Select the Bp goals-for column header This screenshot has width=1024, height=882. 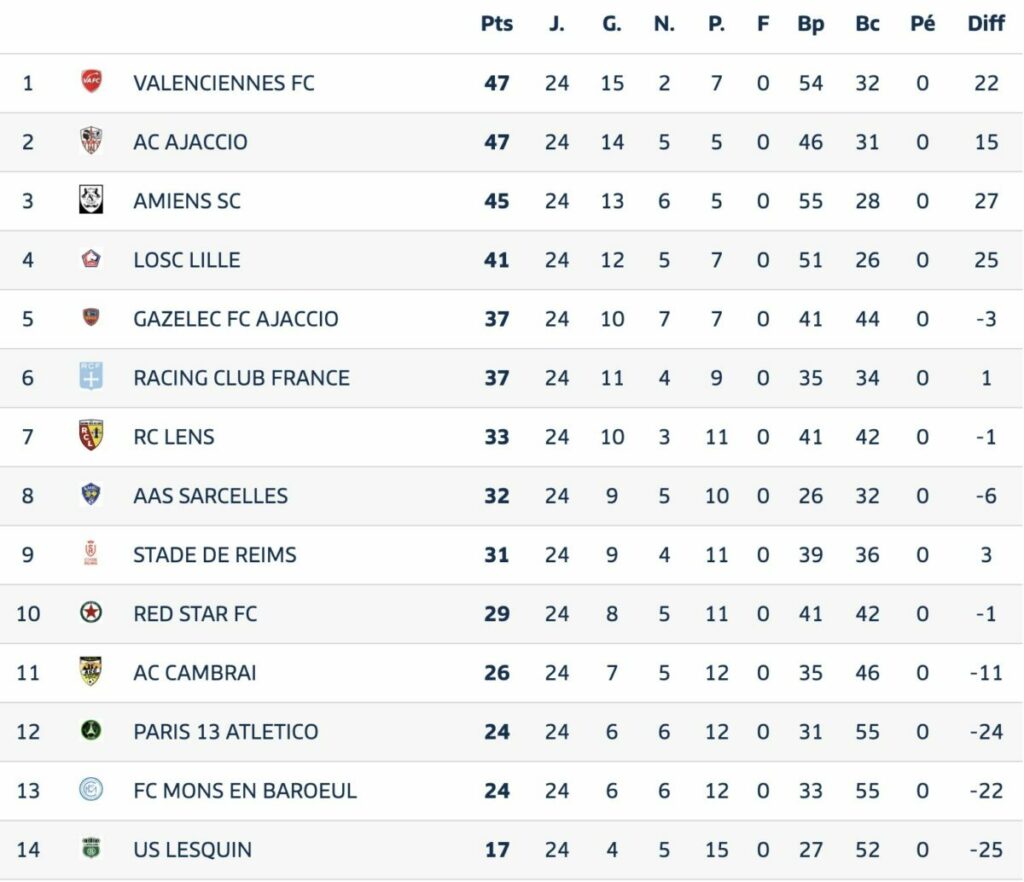811,24
